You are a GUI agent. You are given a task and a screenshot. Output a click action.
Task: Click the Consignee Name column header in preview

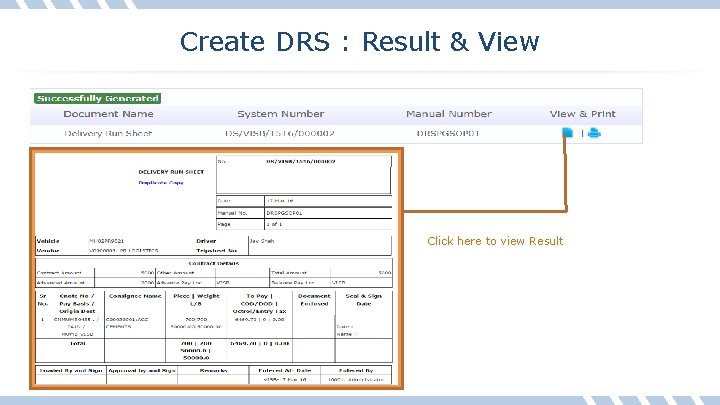[x=135, y=296]
